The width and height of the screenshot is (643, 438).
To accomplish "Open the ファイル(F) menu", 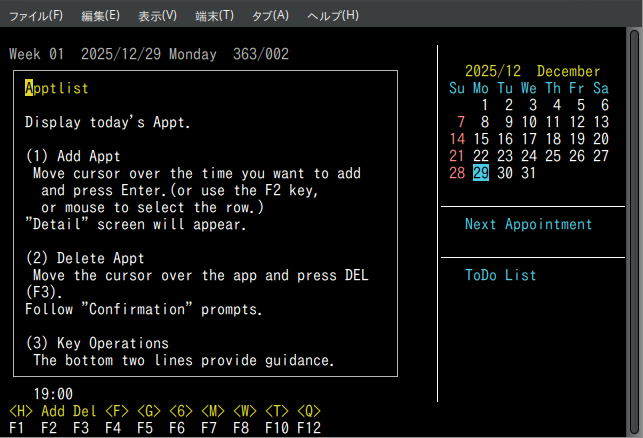I will pos(35,15).
